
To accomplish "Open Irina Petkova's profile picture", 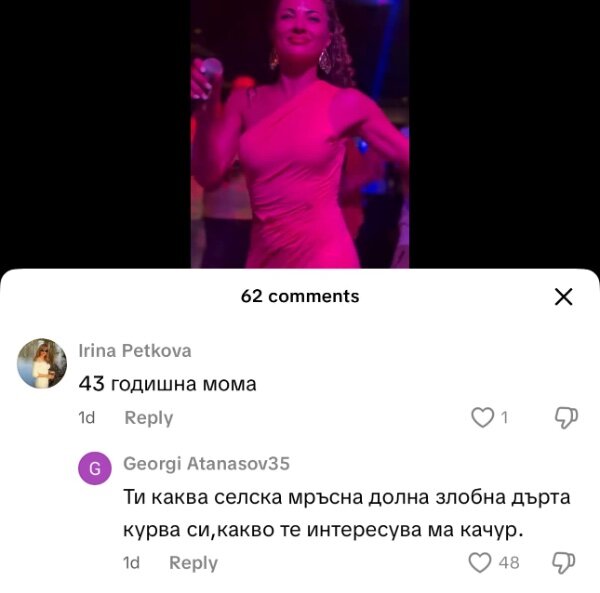I will coord(42,363).
